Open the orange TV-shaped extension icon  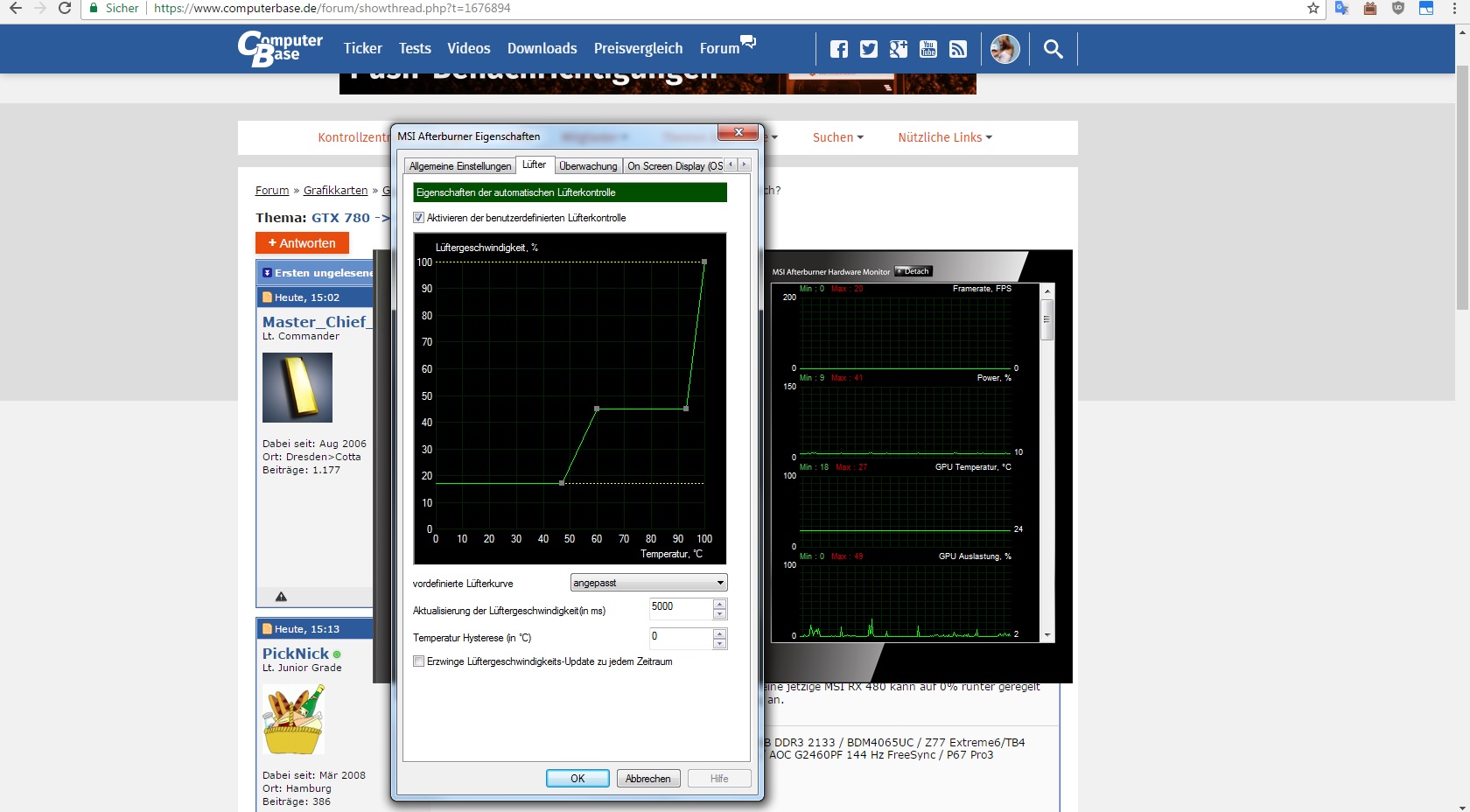point(1370,8)
